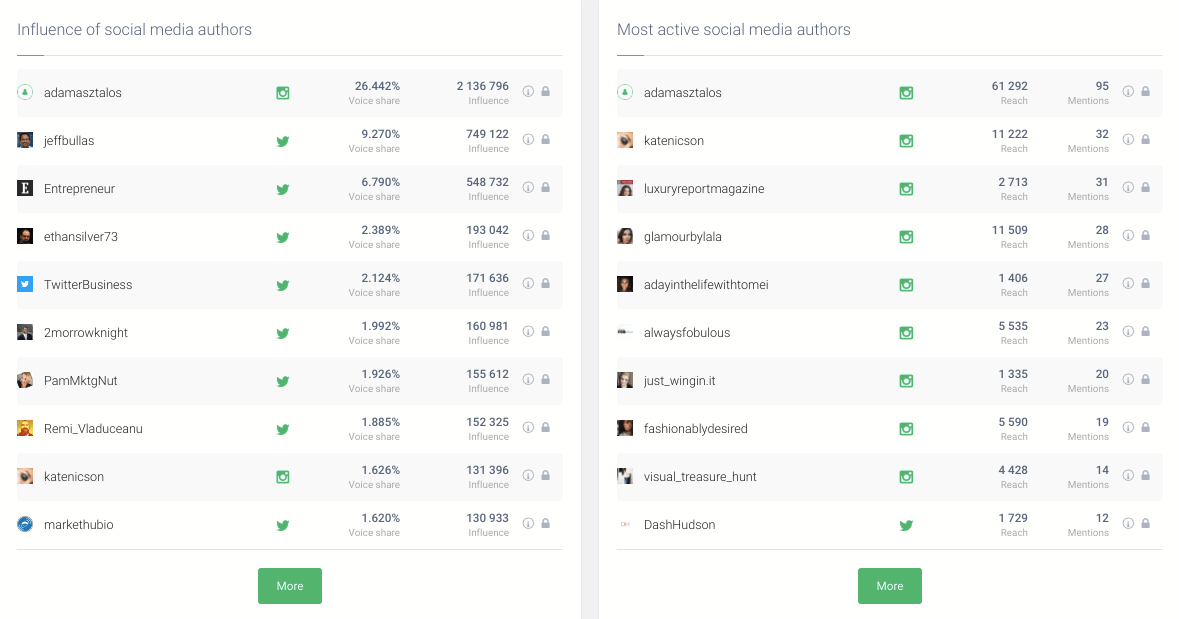
Task: Click the Instagram icon beside katenicson in Influence list
Action: (x=283, y=477)
